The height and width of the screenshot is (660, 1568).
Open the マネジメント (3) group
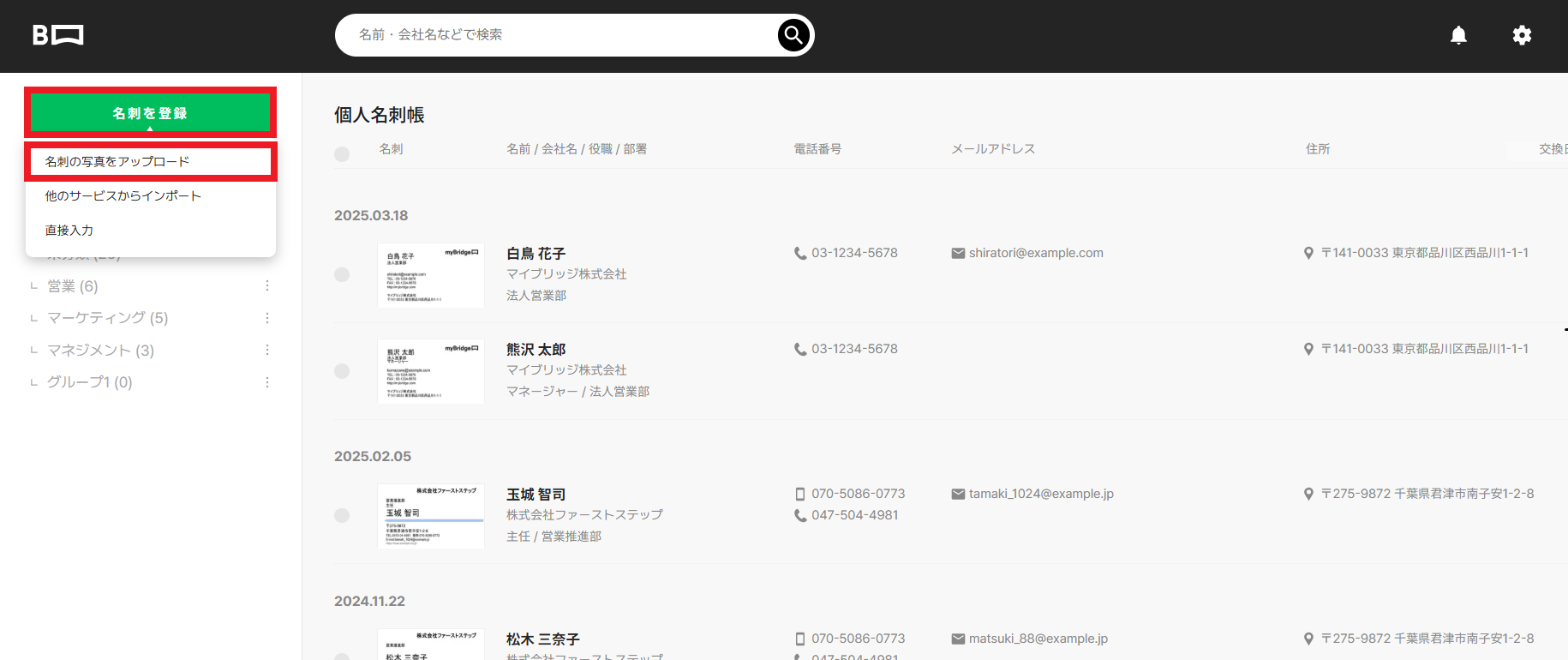101,350
